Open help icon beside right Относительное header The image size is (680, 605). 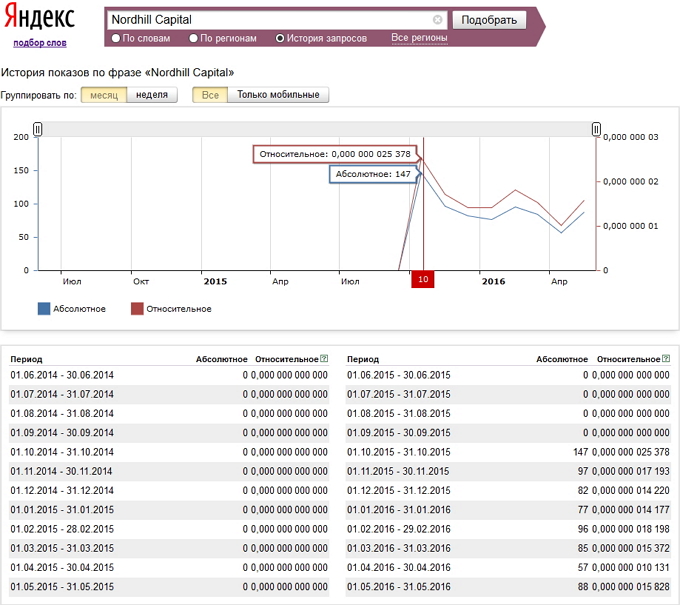click(x=666, y=359)
